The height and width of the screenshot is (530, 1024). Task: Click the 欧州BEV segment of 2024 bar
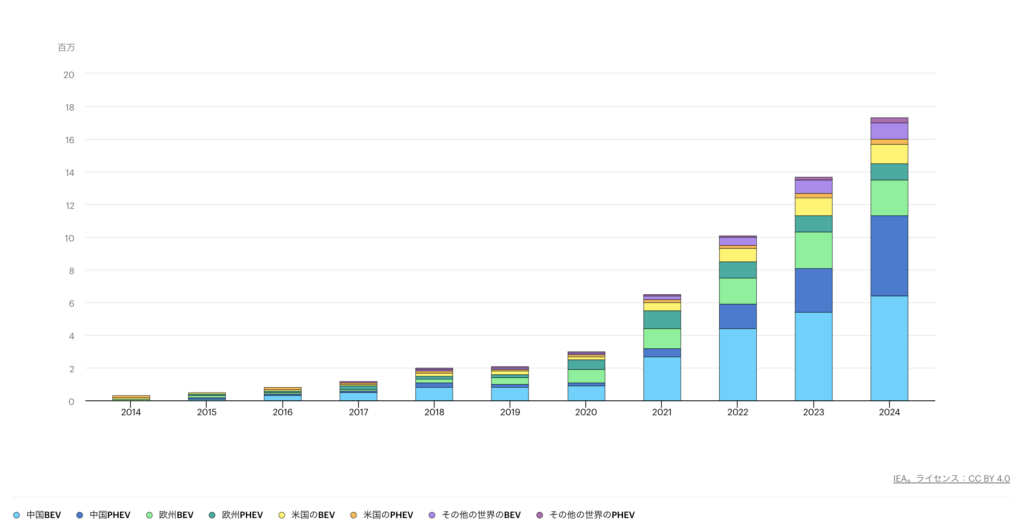pyautogui.click(x=889, y=198)
